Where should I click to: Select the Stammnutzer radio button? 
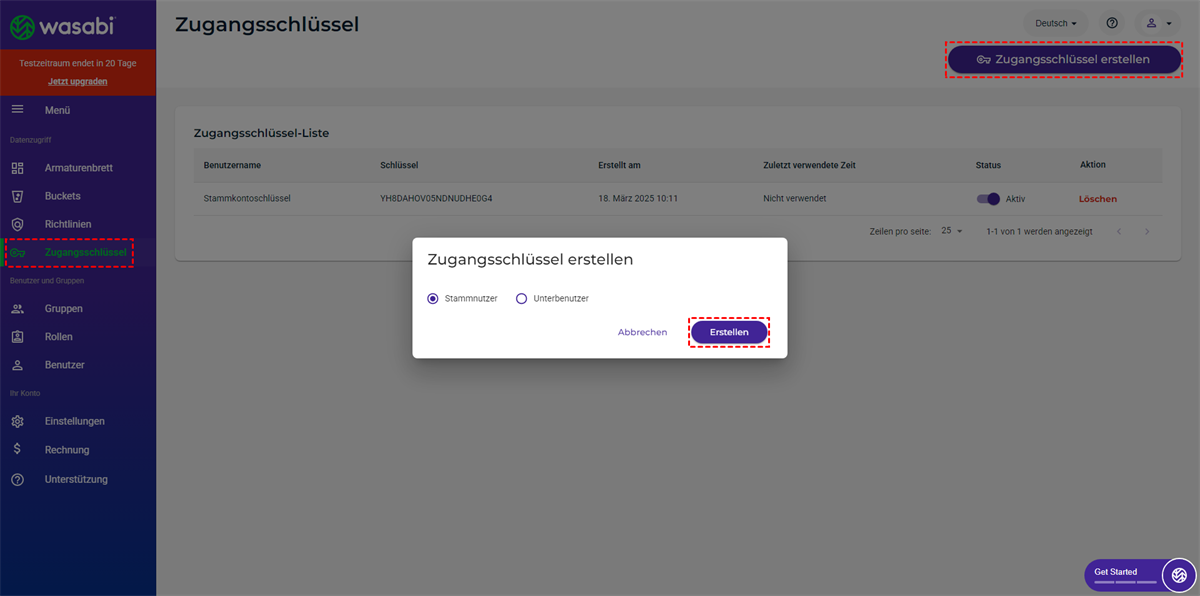pyautogui.click(x=433, y=298)
